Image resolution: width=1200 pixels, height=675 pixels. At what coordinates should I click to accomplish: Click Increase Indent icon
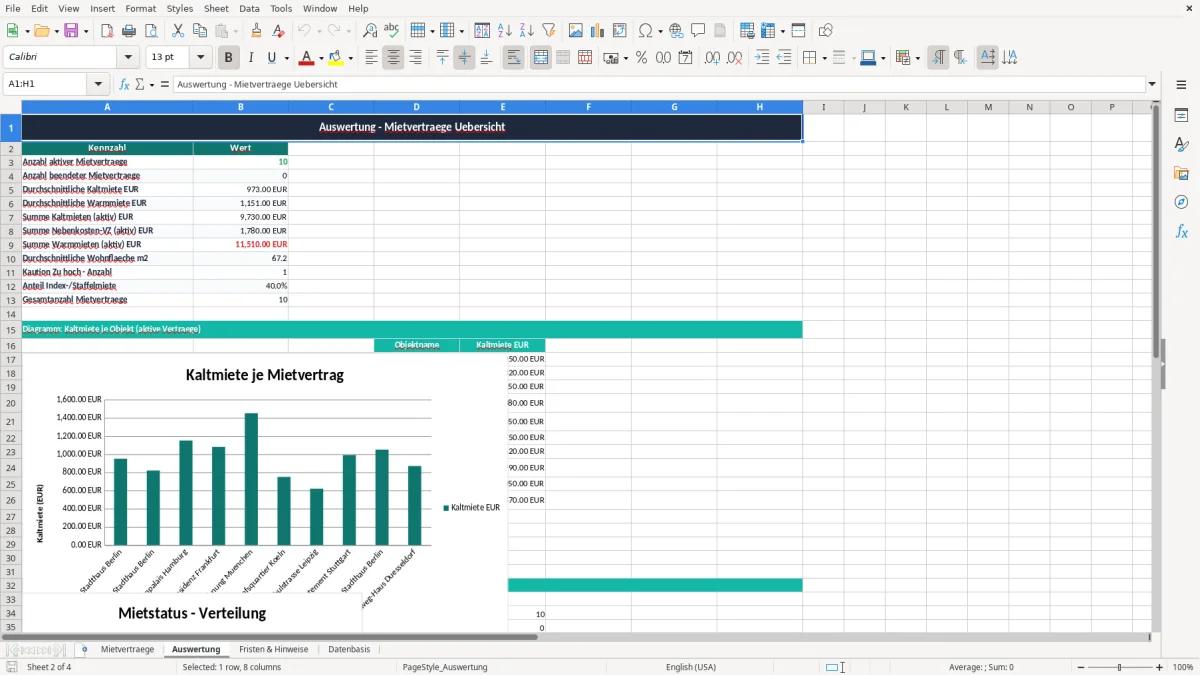[762, 58]
